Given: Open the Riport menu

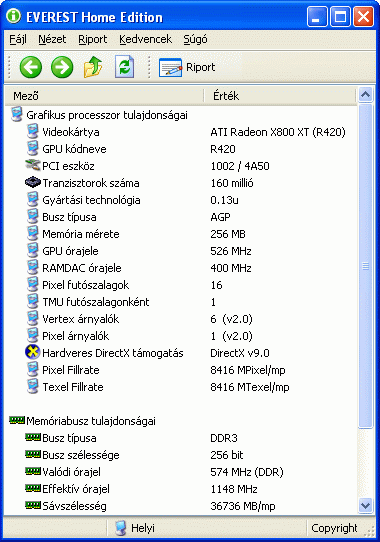Looking at the screenshot, I should pyautogui.click(x=93, y=39).
